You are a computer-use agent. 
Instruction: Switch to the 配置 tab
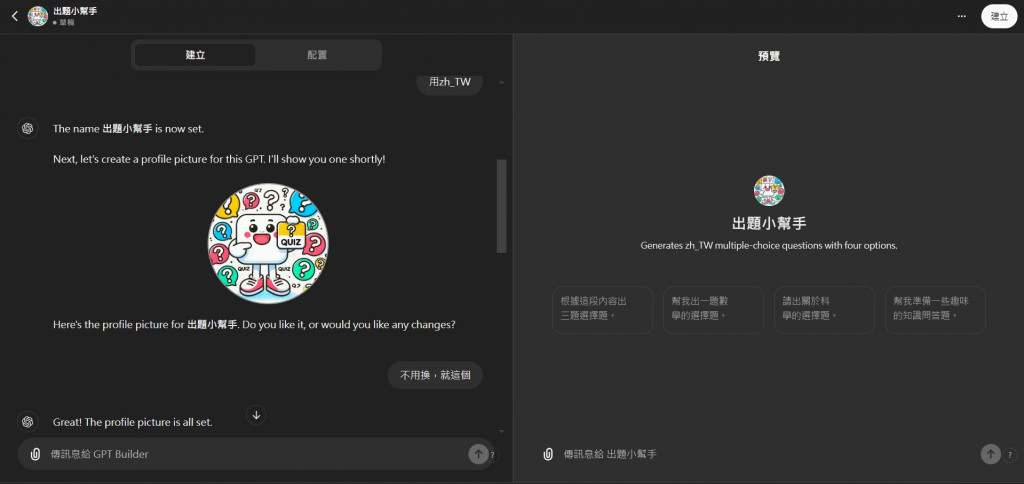pos(317,55)
